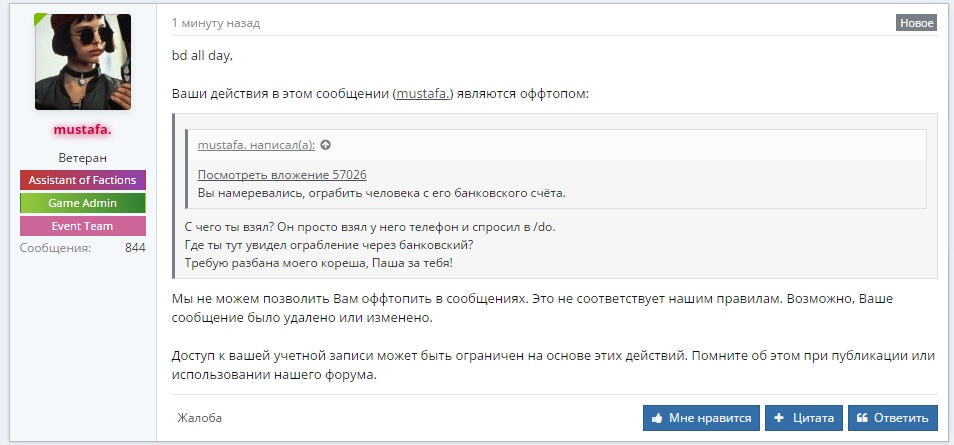Click the "1 минуту назад" timestamp
The height and width of the screenshot is (445, 954).
[216, 23]
